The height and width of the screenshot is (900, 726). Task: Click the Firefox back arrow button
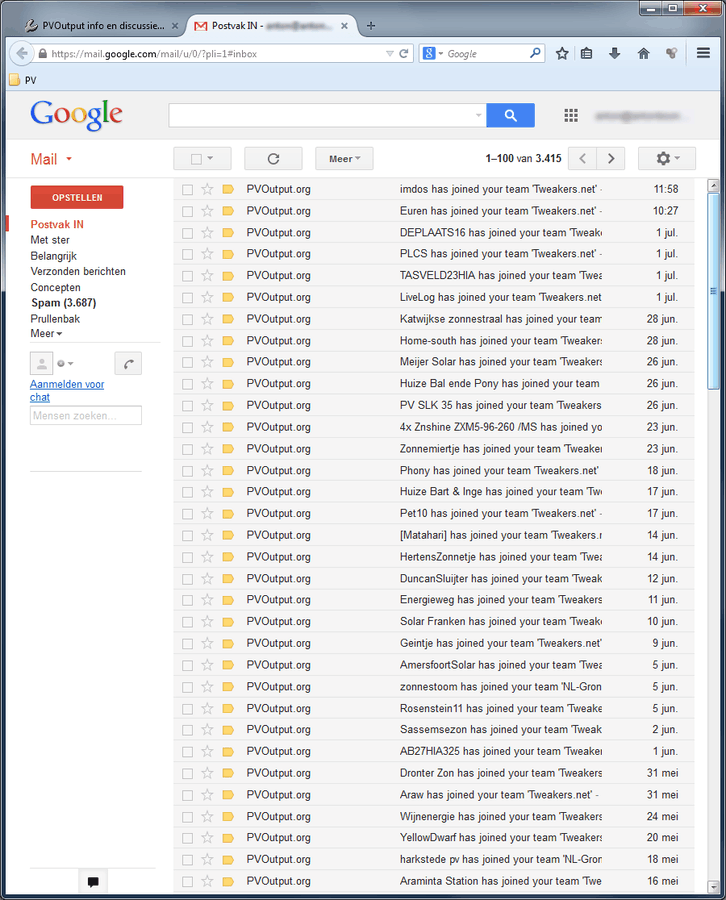pyautogui.click(x=22, y=53)
